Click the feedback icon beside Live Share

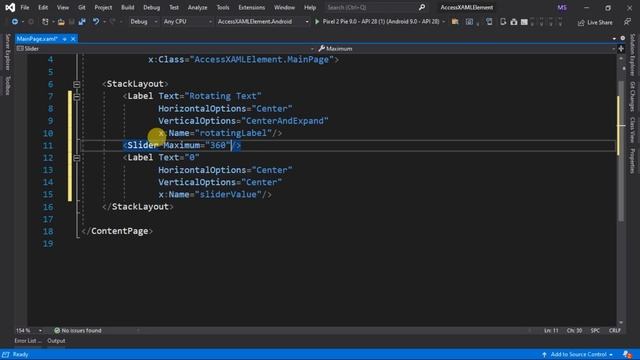pos(627,22)
